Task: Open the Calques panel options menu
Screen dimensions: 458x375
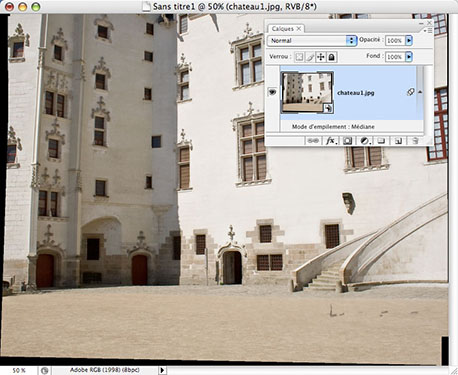Action: pos(428,31)
